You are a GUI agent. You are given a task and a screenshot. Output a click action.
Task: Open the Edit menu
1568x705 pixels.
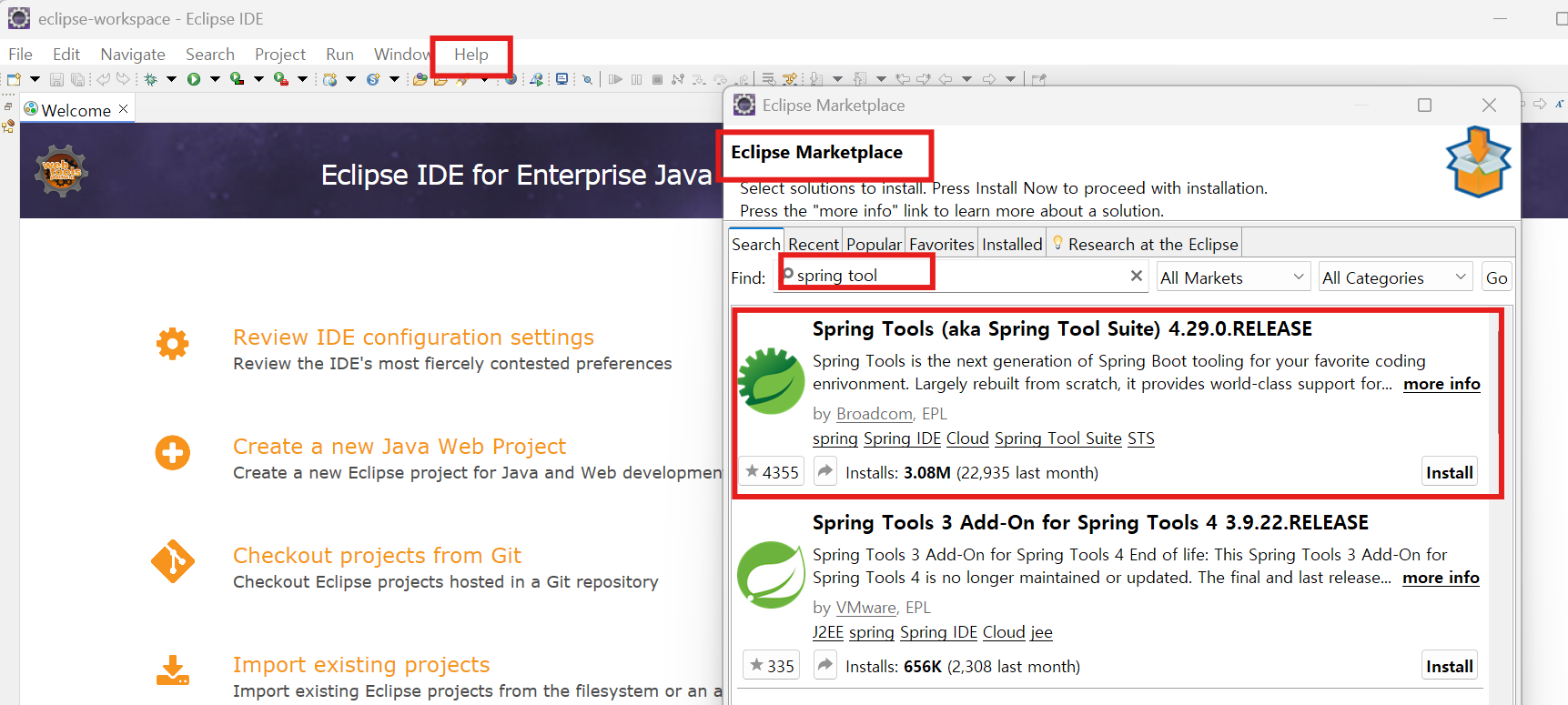[x=66, y=55]
